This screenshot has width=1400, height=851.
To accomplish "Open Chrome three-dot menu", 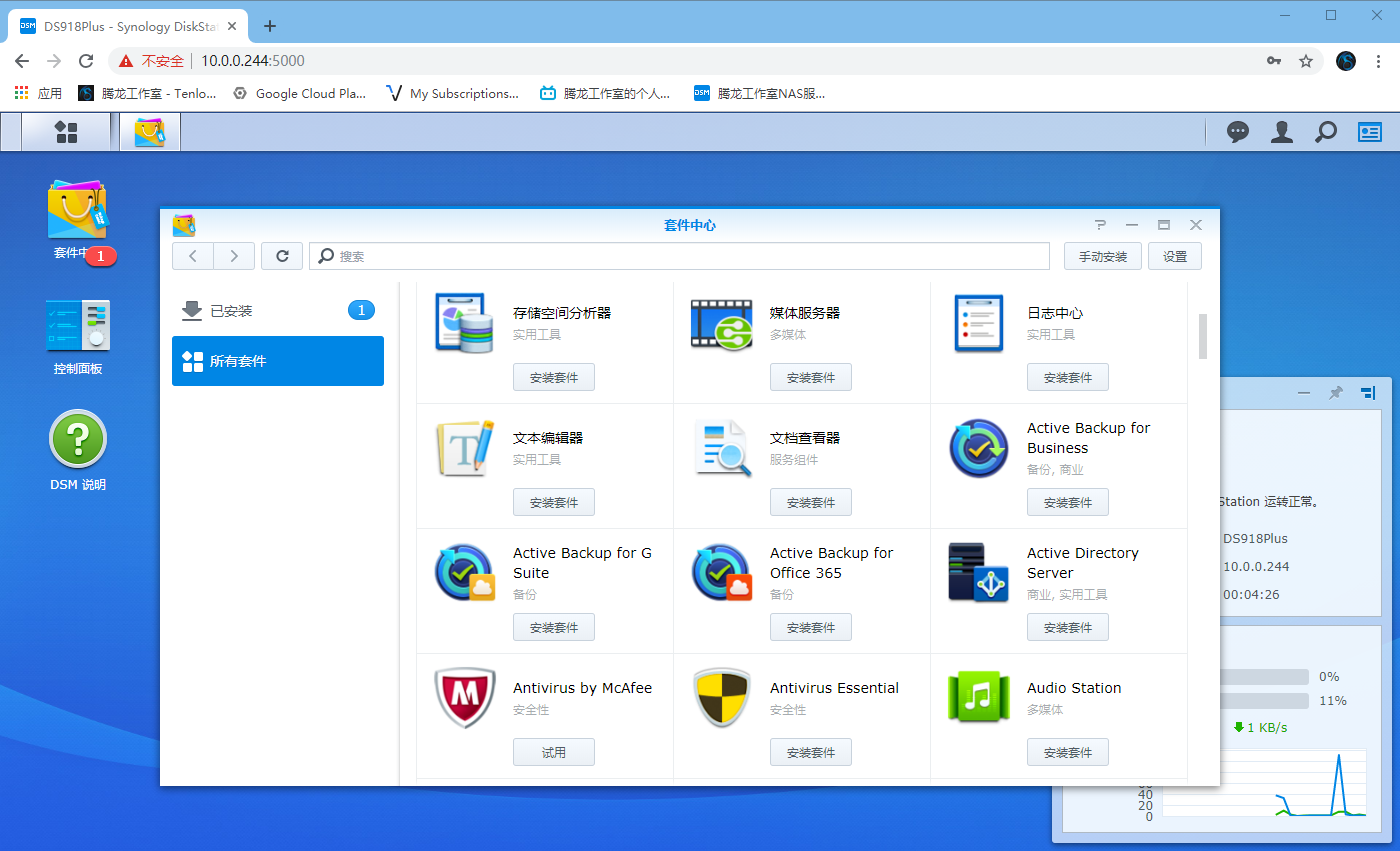I will pyautogui.click(x=1379, y=61).
